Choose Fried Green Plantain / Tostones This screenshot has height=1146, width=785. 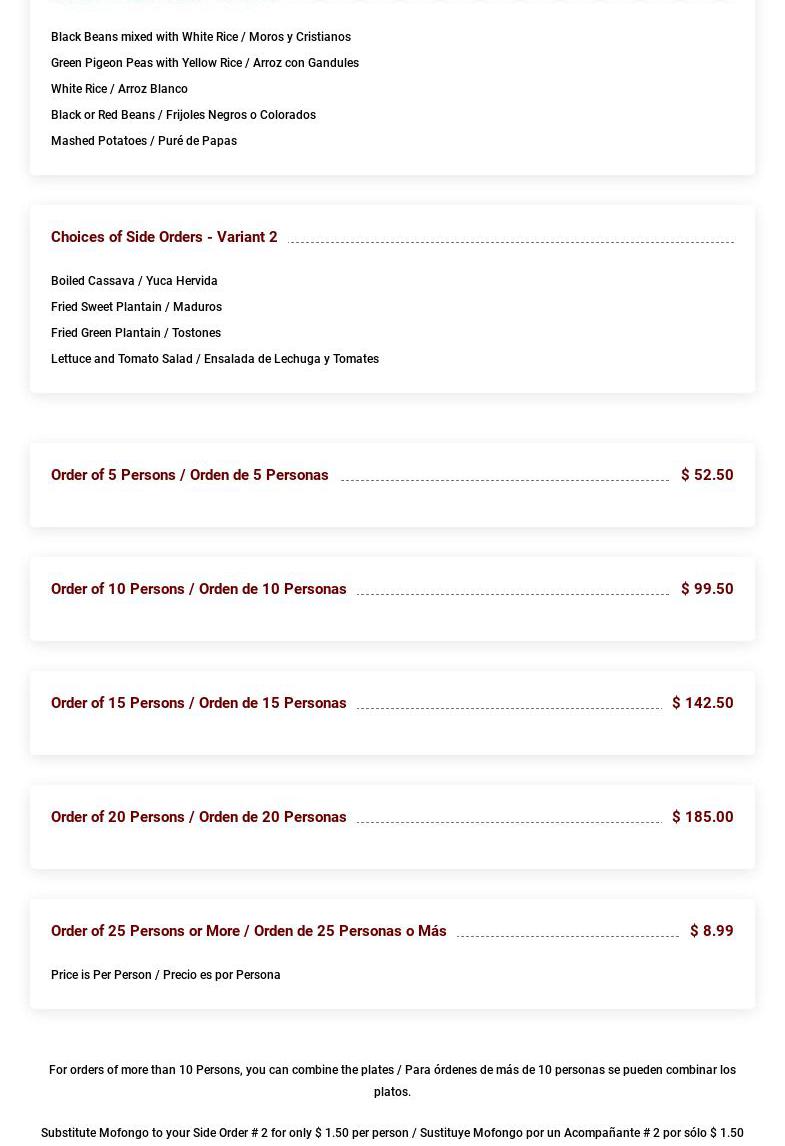tap(135, 333)
